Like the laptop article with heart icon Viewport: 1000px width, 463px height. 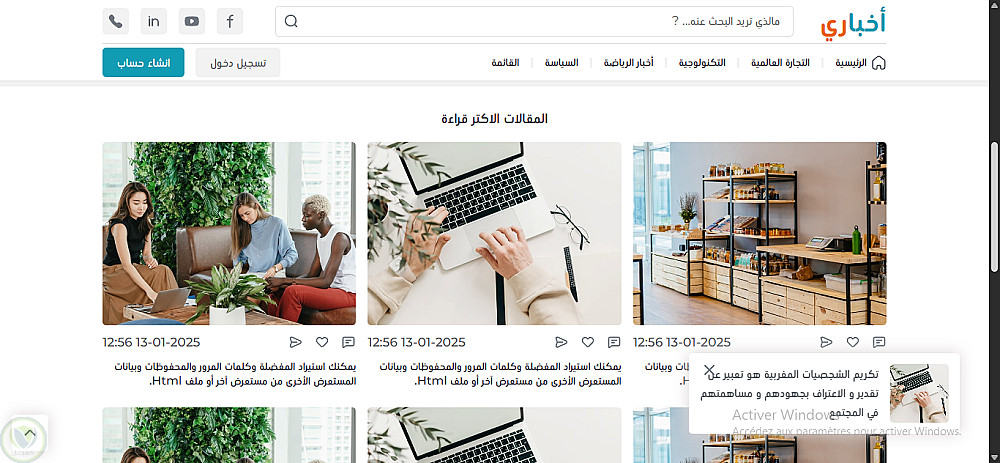click(587, 342)
